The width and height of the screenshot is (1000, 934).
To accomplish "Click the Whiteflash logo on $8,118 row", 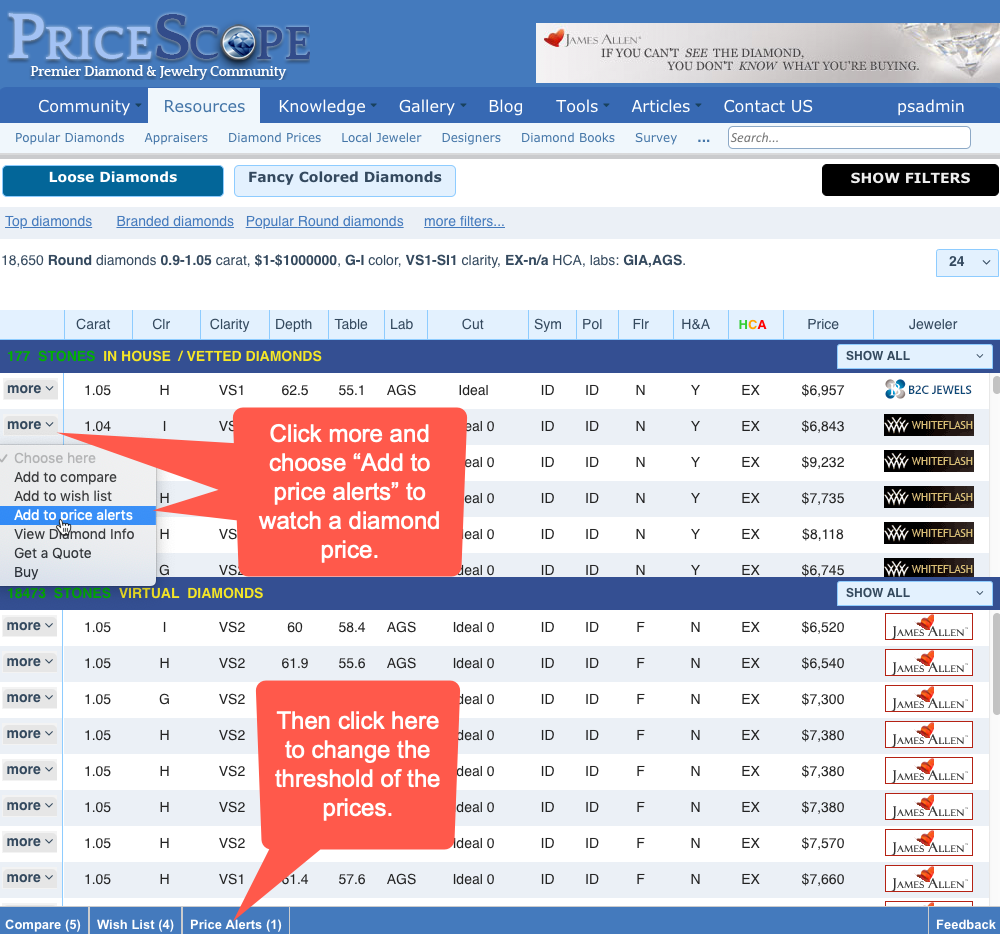I will pos(928,533).
